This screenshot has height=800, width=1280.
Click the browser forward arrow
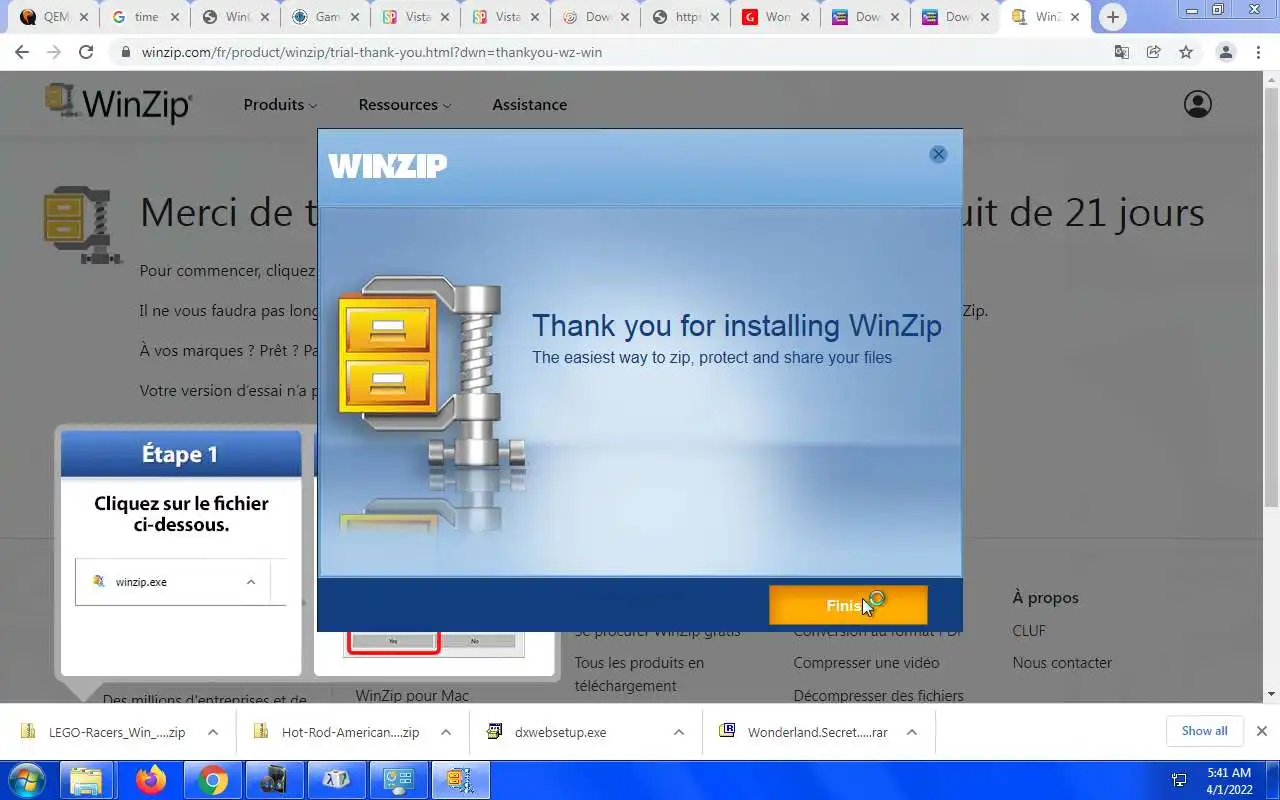(x=54, y=52)
